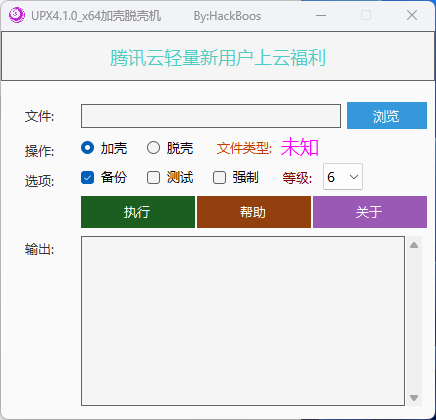
Task: Click the By:HackBoos title text
Action: pyautogui.click(x=227, y=16)
